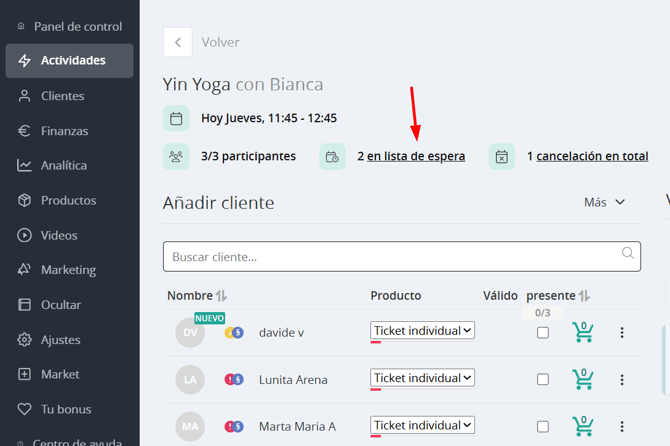Expand the Más dropdown
This screenshot has height=446, width=670.
pyautogui.click(x=605, y=202)
